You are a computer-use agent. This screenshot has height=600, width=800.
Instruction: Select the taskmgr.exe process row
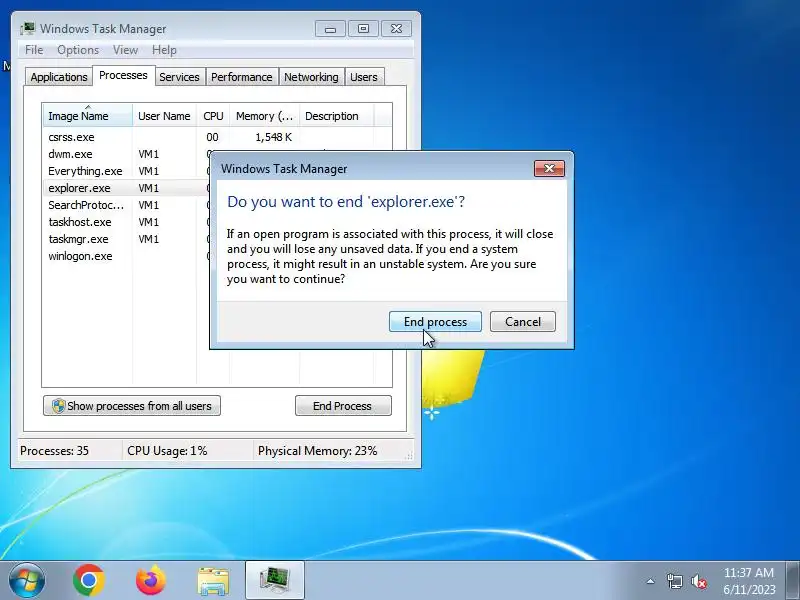[x=126, y=239]
